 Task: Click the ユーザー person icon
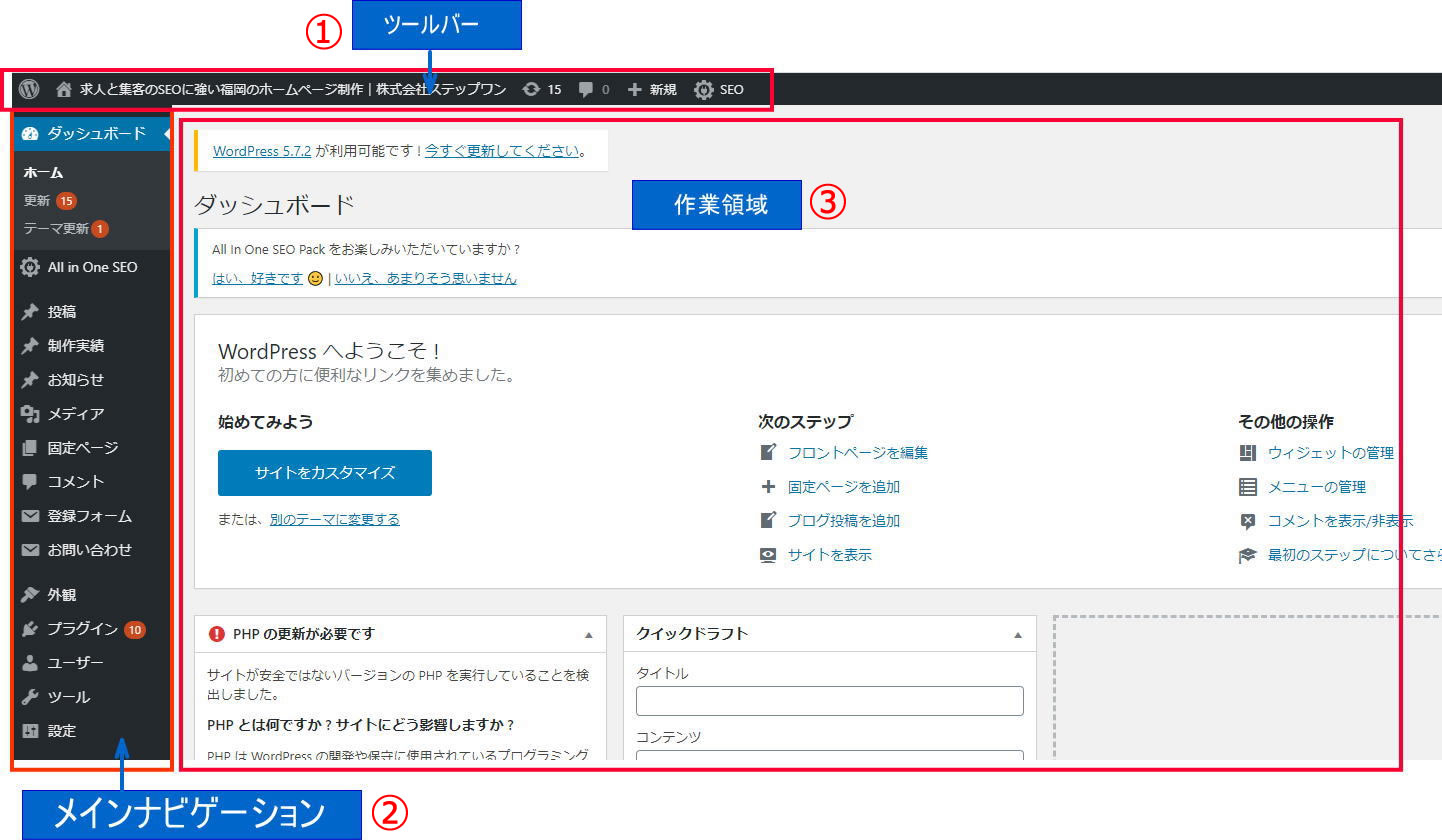[30, 663]
